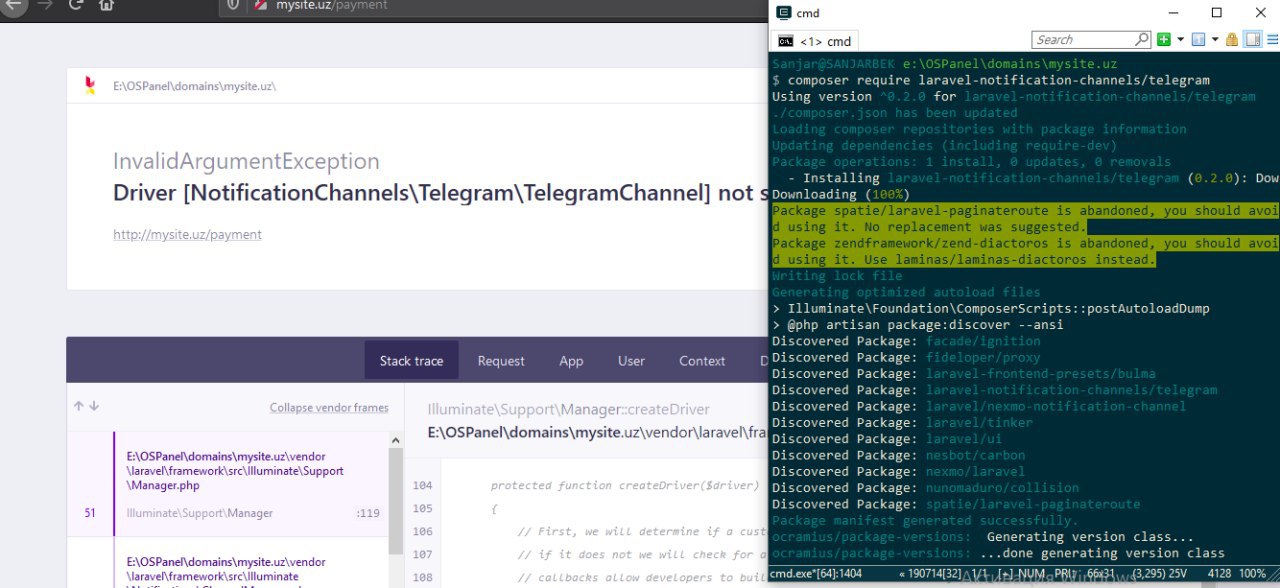
Task: Open the http://mysite.uz/payment link
Action: click(187, 235)
